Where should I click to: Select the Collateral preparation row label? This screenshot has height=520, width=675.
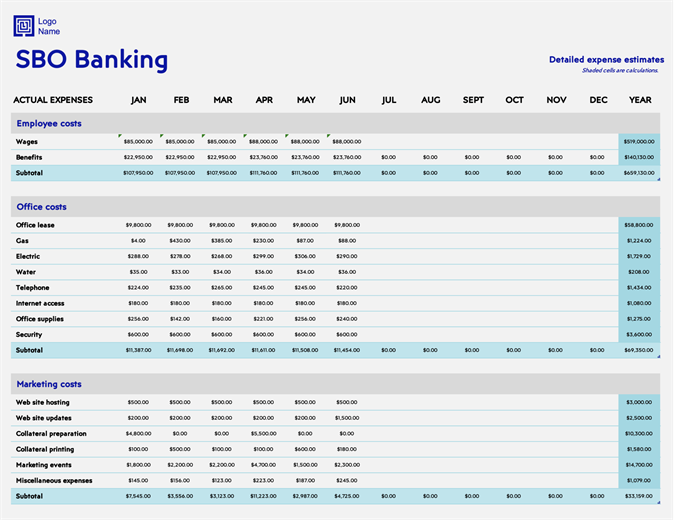51,434
